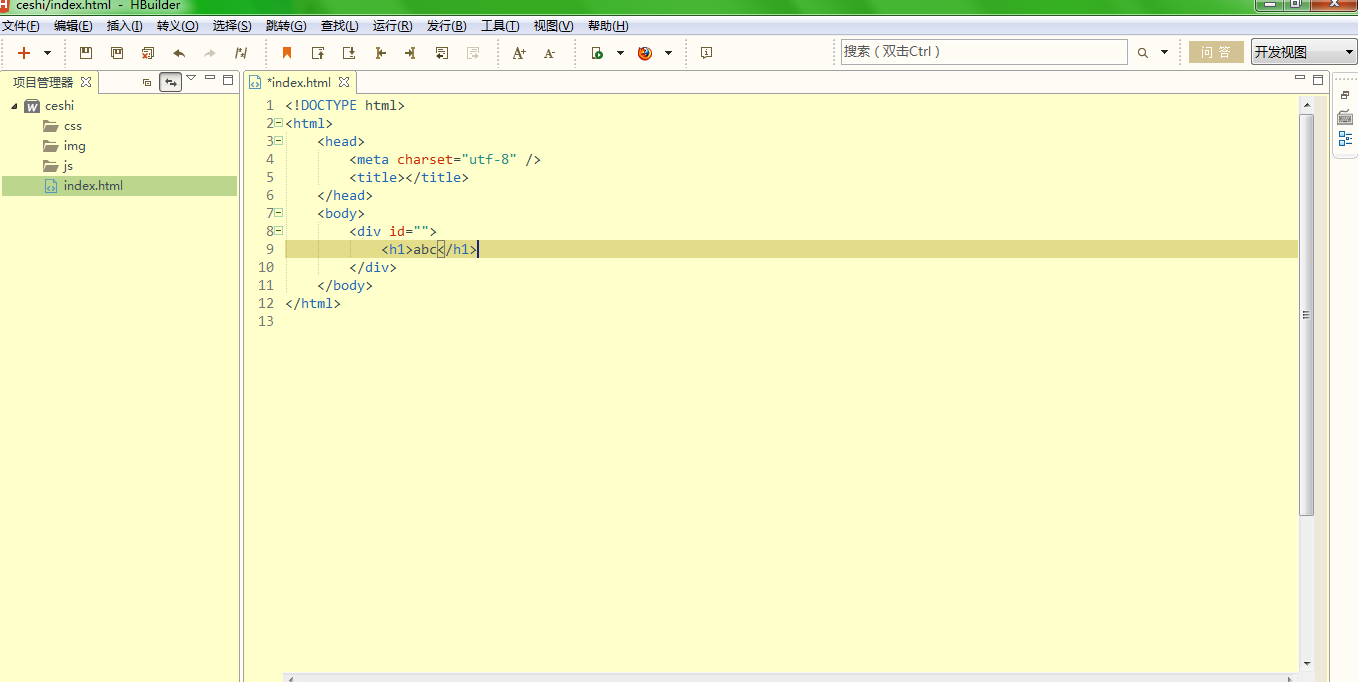Screen dimensions: 1358x682
Task: Click left-pointing arrow with bar icon
Action: (x=380, y=53)
